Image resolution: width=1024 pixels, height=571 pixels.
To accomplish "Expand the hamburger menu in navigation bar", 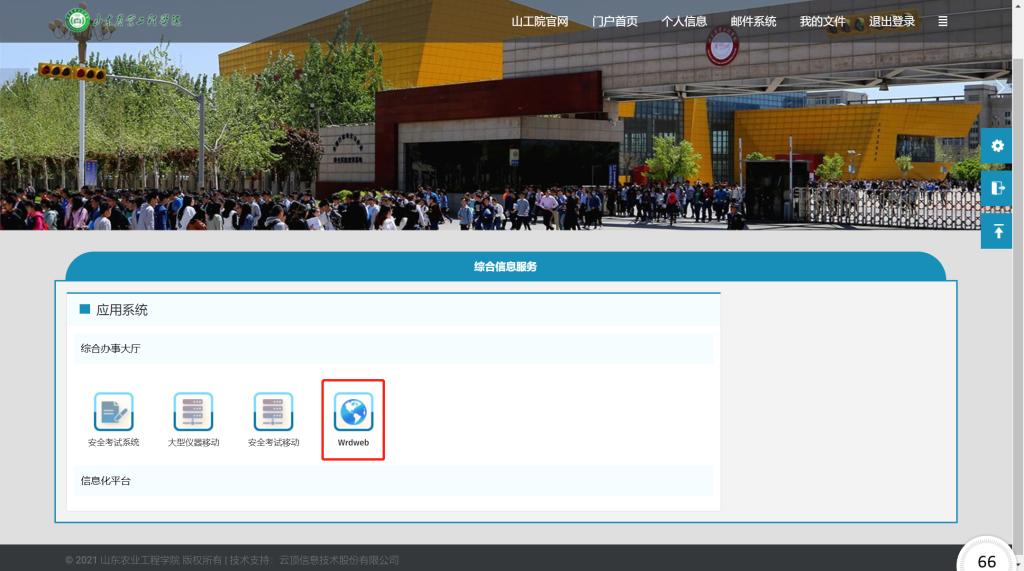I will 942,21.
